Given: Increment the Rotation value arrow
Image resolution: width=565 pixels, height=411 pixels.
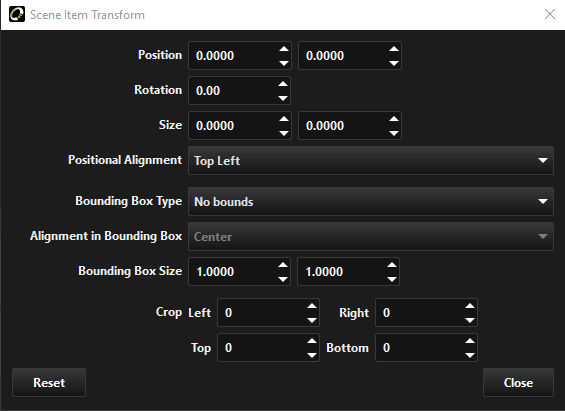Looking at the screenshot, I should pyautogui.click(x=283, y=84).
